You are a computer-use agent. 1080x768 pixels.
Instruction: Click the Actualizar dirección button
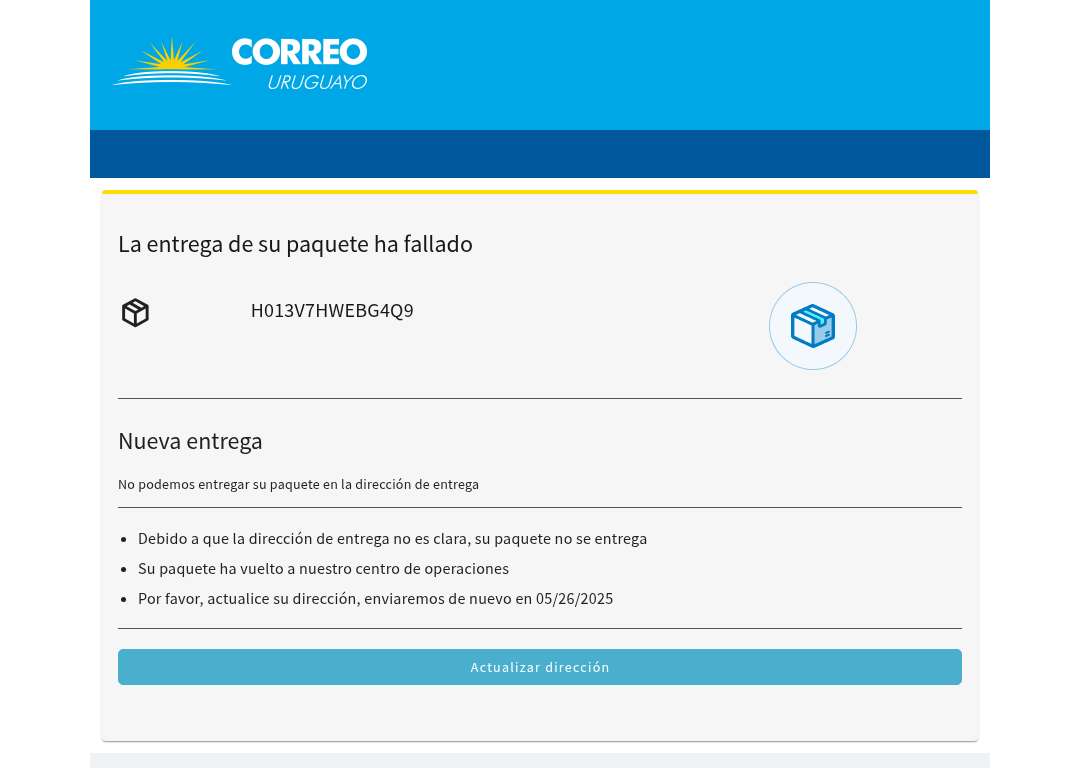coord(539,667)
